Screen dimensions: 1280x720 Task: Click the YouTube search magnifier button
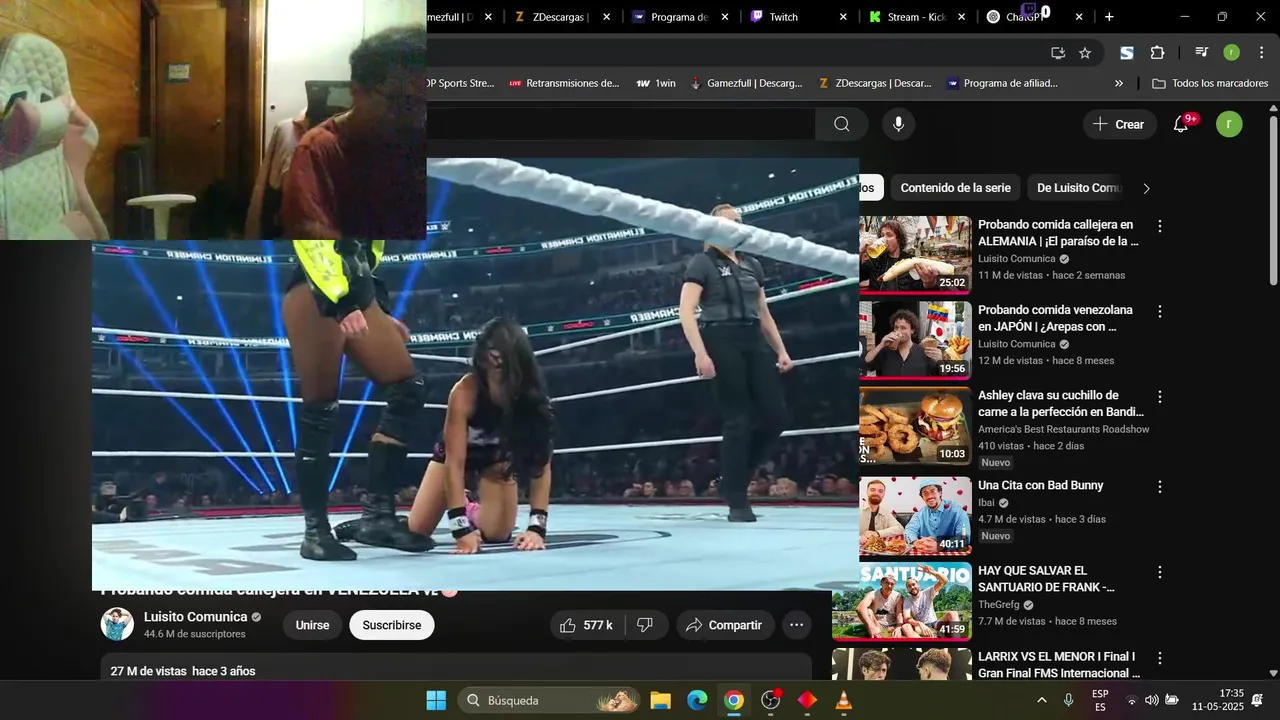[842, 124]
